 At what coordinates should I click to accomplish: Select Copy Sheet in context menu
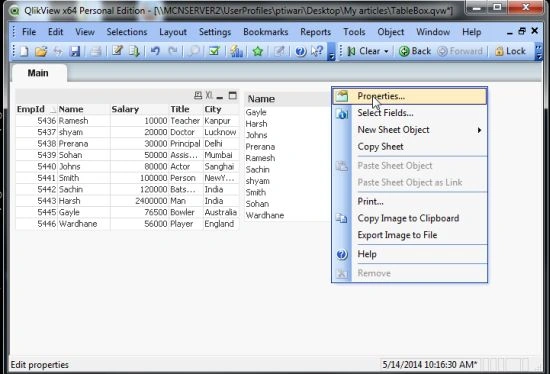click(409, 147)
